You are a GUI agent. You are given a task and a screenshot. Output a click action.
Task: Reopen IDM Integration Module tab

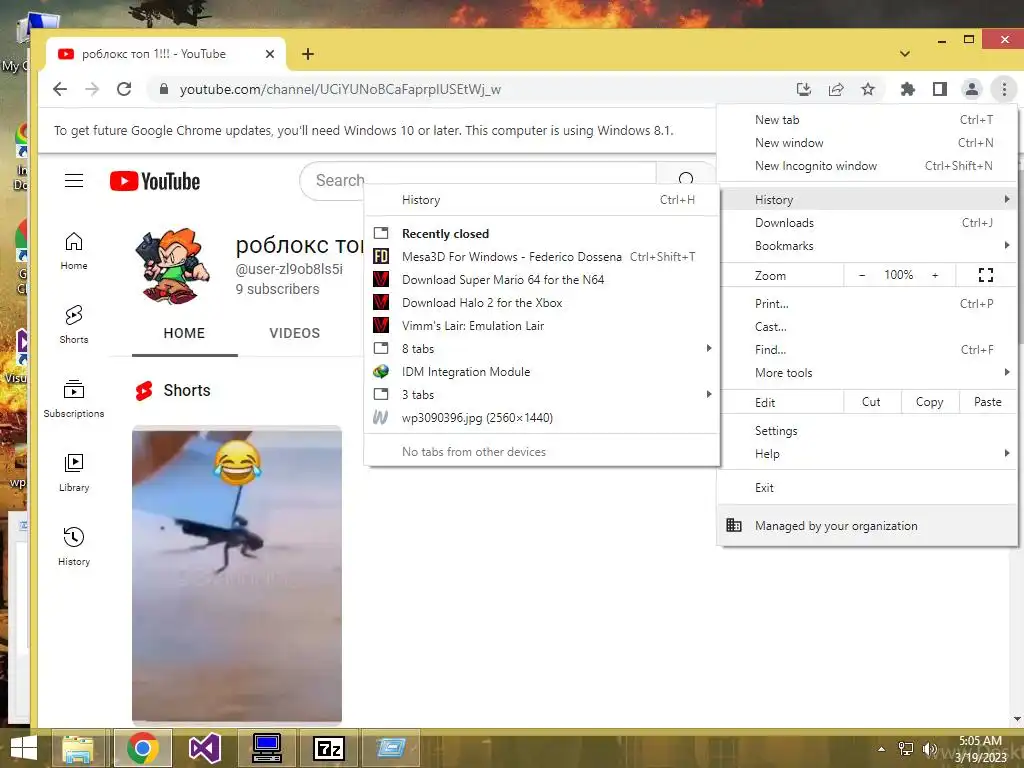tap(542, 372)
